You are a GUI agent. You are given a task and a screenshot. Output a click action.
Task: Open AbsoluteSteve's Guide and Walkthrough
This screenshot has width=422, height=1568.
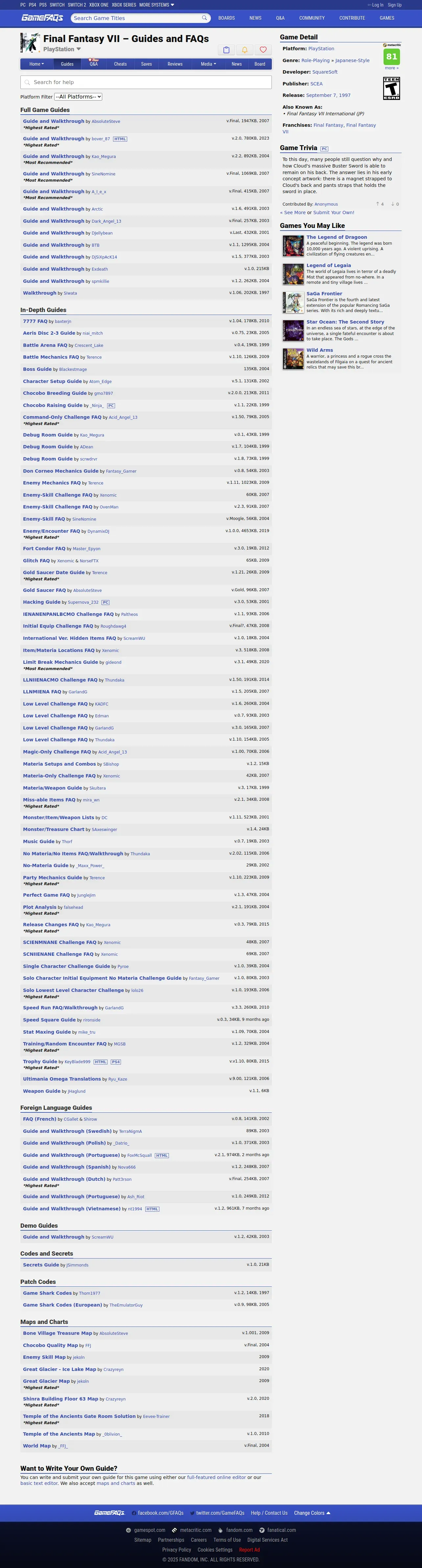tap(54, 121)
